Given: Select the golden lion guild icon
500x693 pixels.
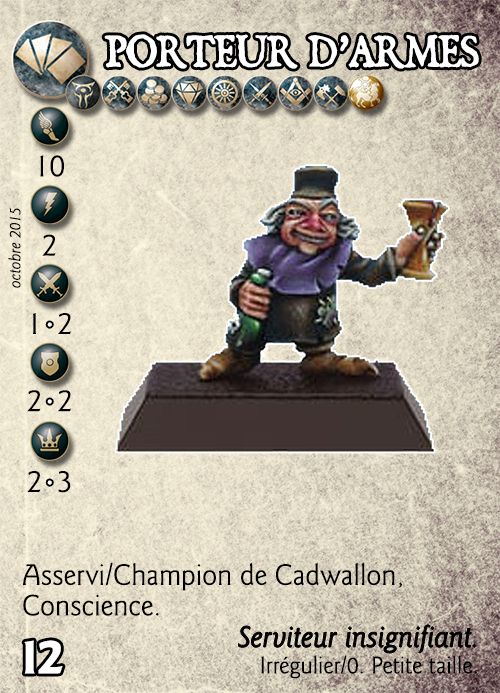Looking at the screenshot, I should click(366, 93).
